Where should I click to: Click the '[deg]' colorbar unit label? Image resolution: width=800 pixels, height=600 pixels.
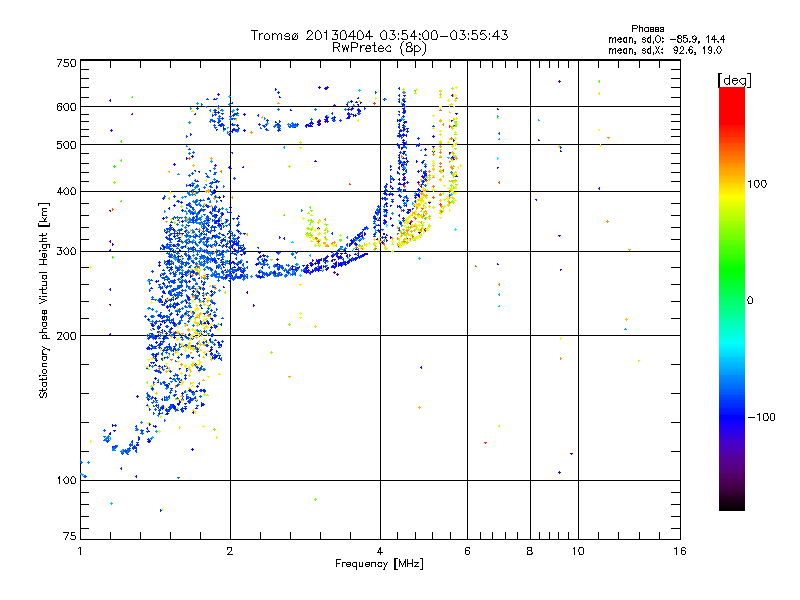tap(734, 81)
